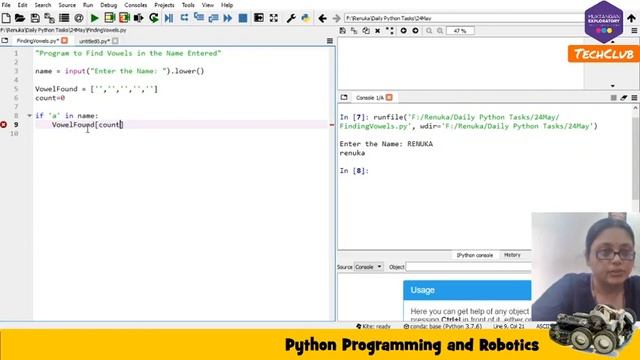Image resolution: width=640 pixels, height=360 pixels.
Task: Switch to FindingVowels.py editor tab
Action: [38, 41]
